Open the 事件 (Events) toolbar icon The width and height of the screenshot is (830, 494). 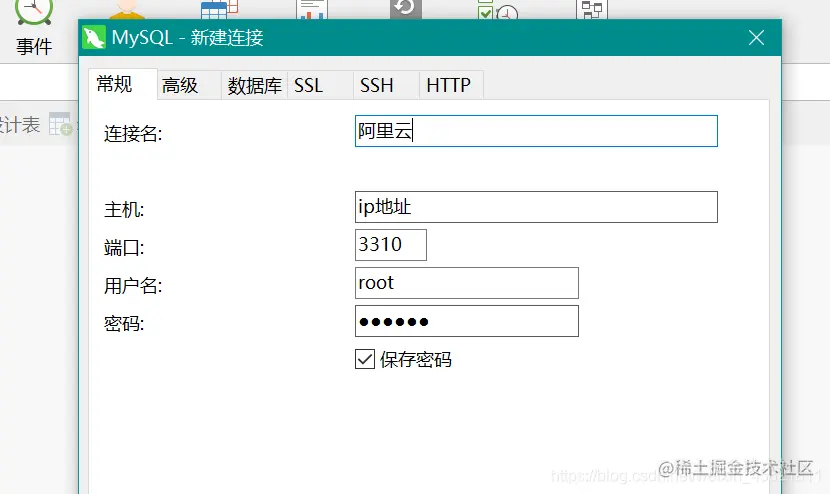coord(34,12)
